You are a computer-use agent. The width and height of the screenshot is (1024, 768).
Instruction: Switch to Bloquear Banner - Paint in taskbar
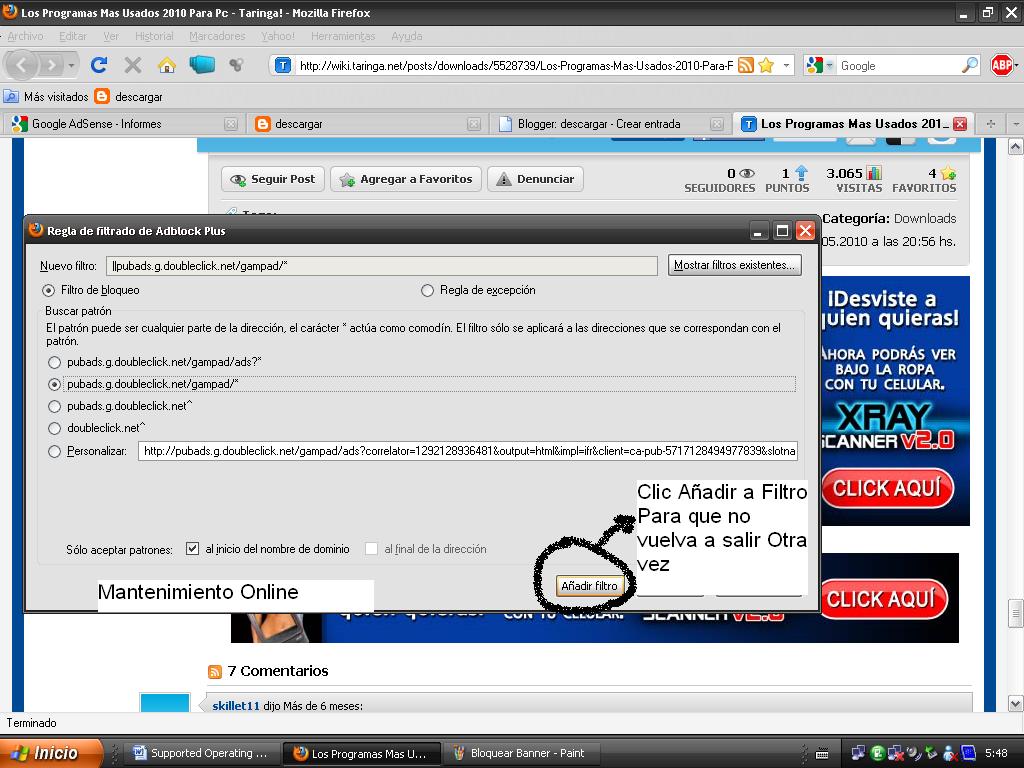click(520, 753)
